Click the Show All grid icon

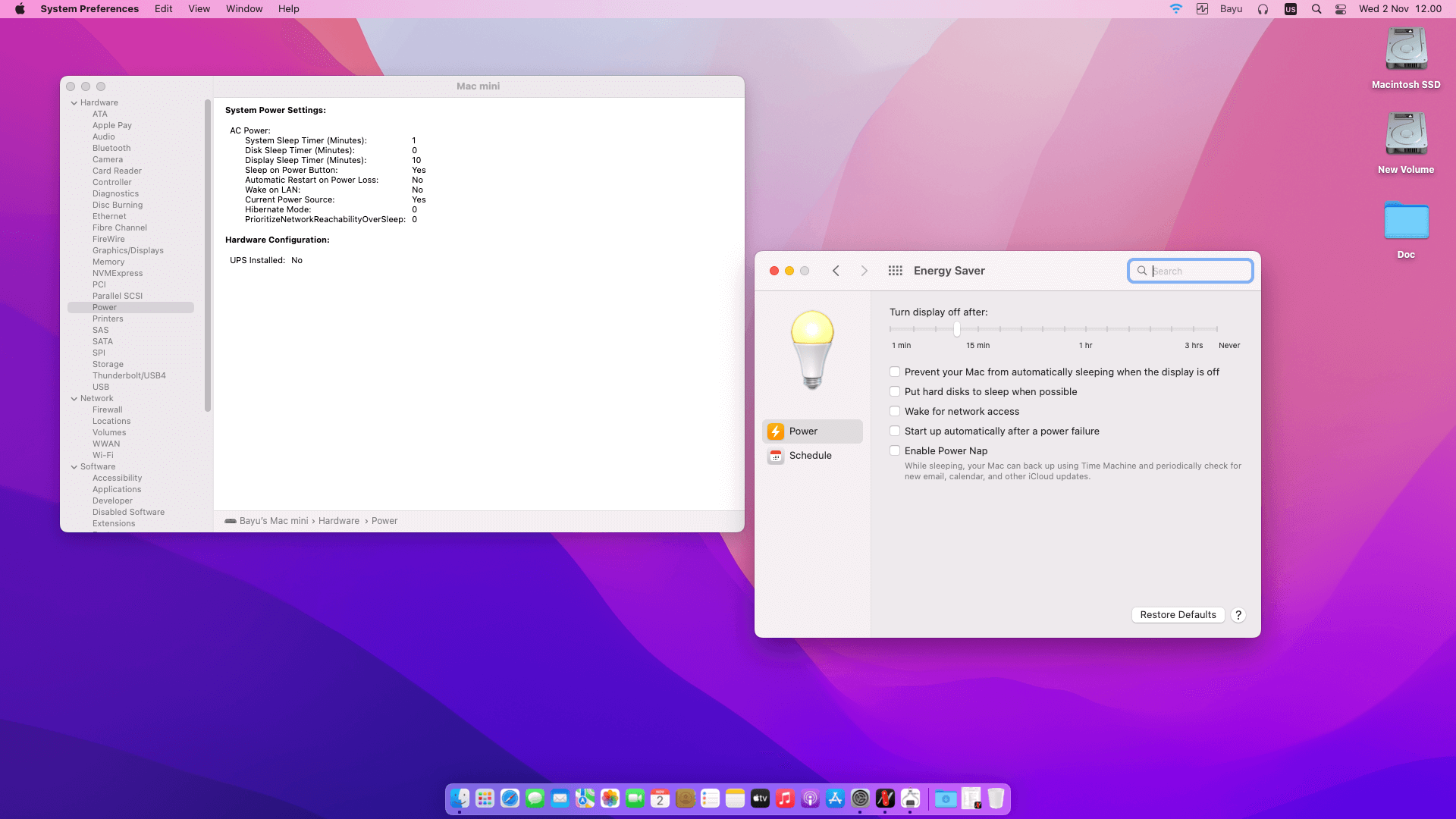pos(895,271)
